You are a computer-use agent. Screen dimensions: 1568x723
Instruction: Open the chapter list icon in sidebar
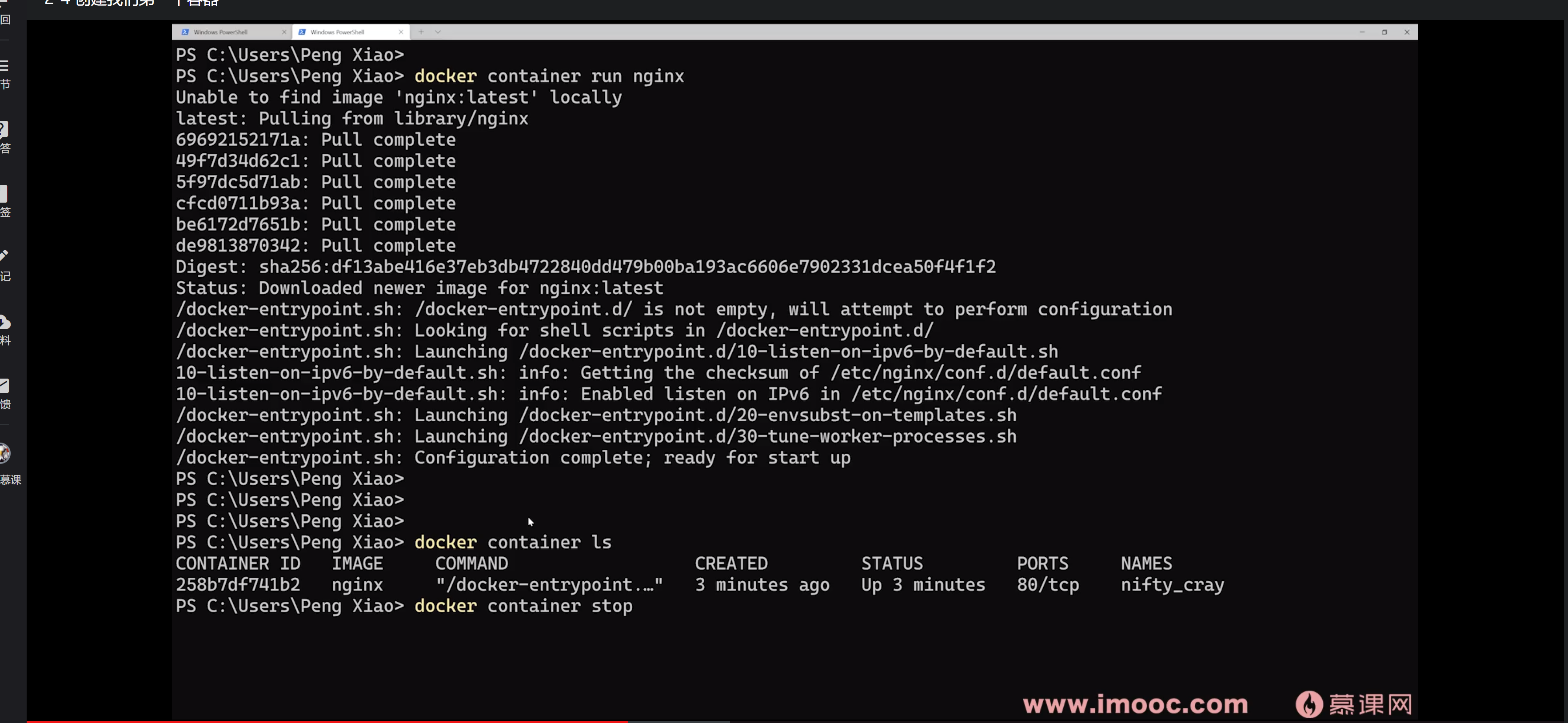tap(4, 66)
